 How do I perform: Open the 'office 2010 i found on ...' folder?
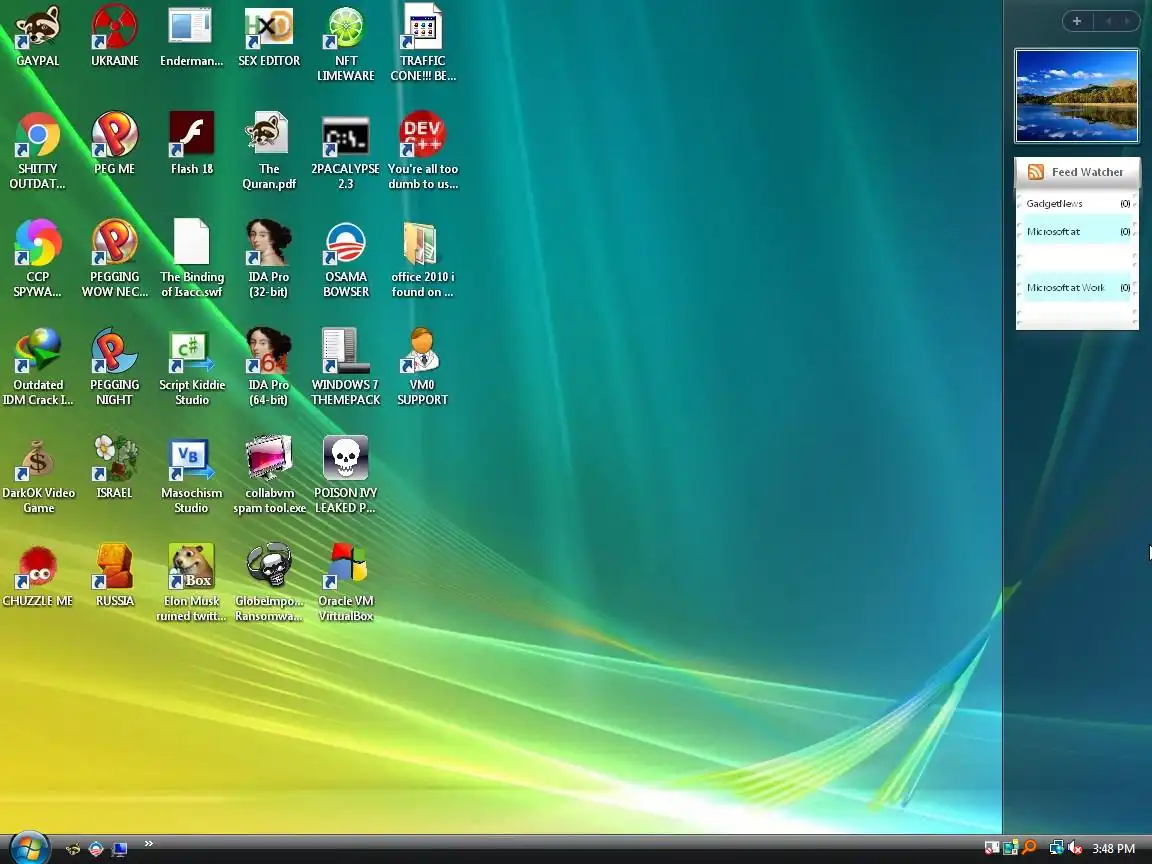tap(422, 259)
